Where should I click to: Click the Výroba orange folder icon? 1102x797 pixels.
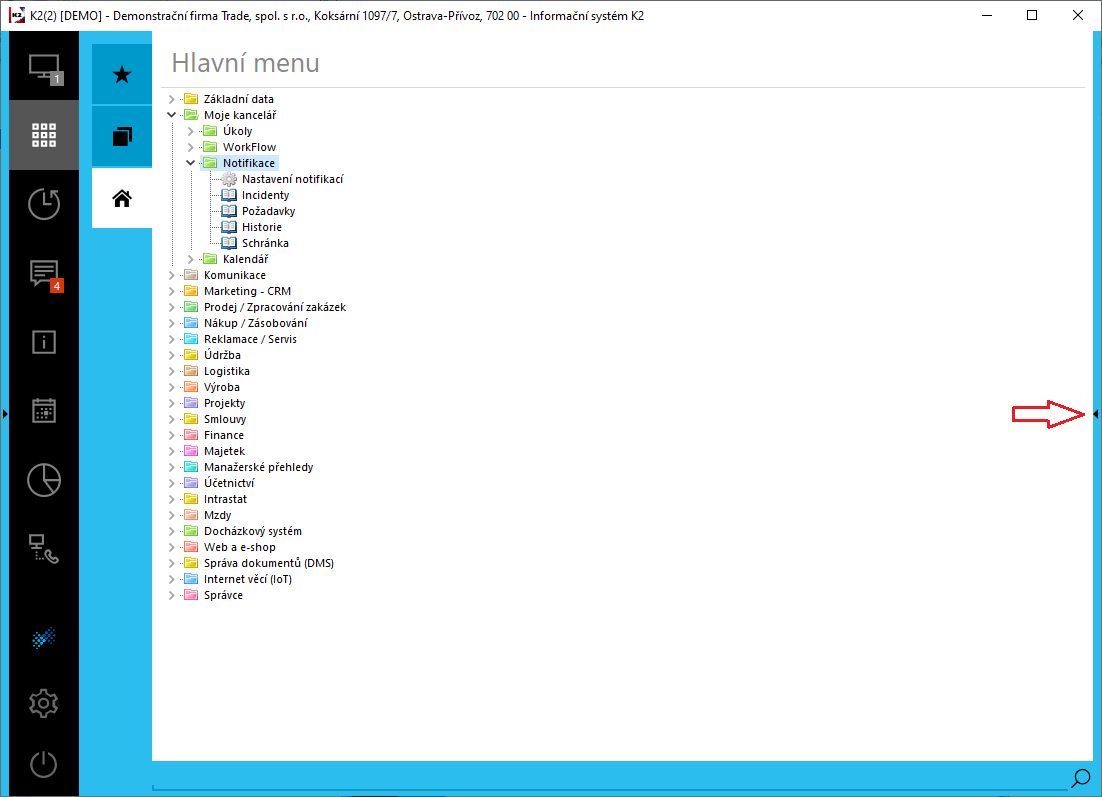(190, 387)
